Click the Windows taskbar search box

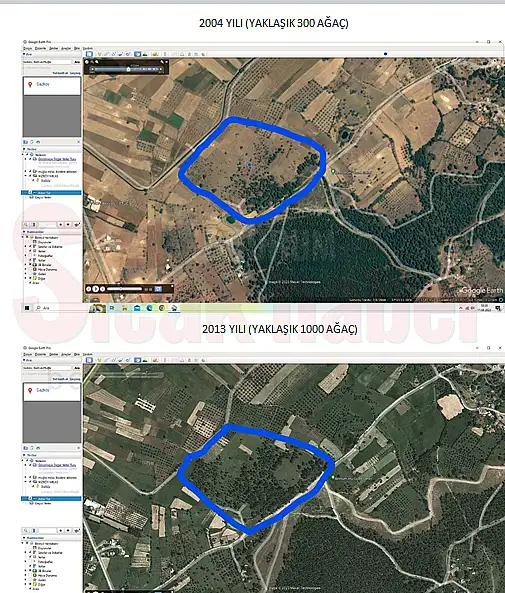(x=61, y=308)
